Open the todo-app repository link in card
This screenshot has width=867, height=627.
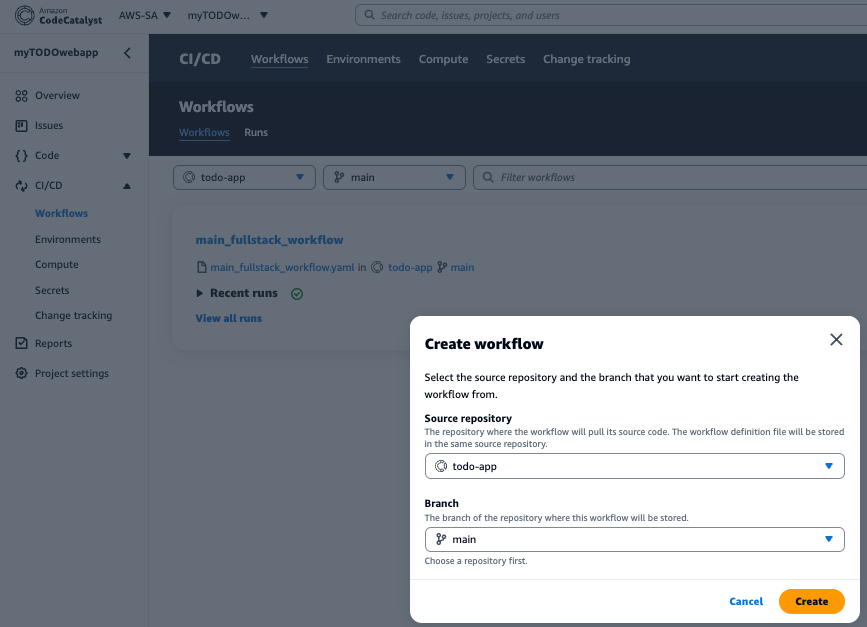click(410, 268)
